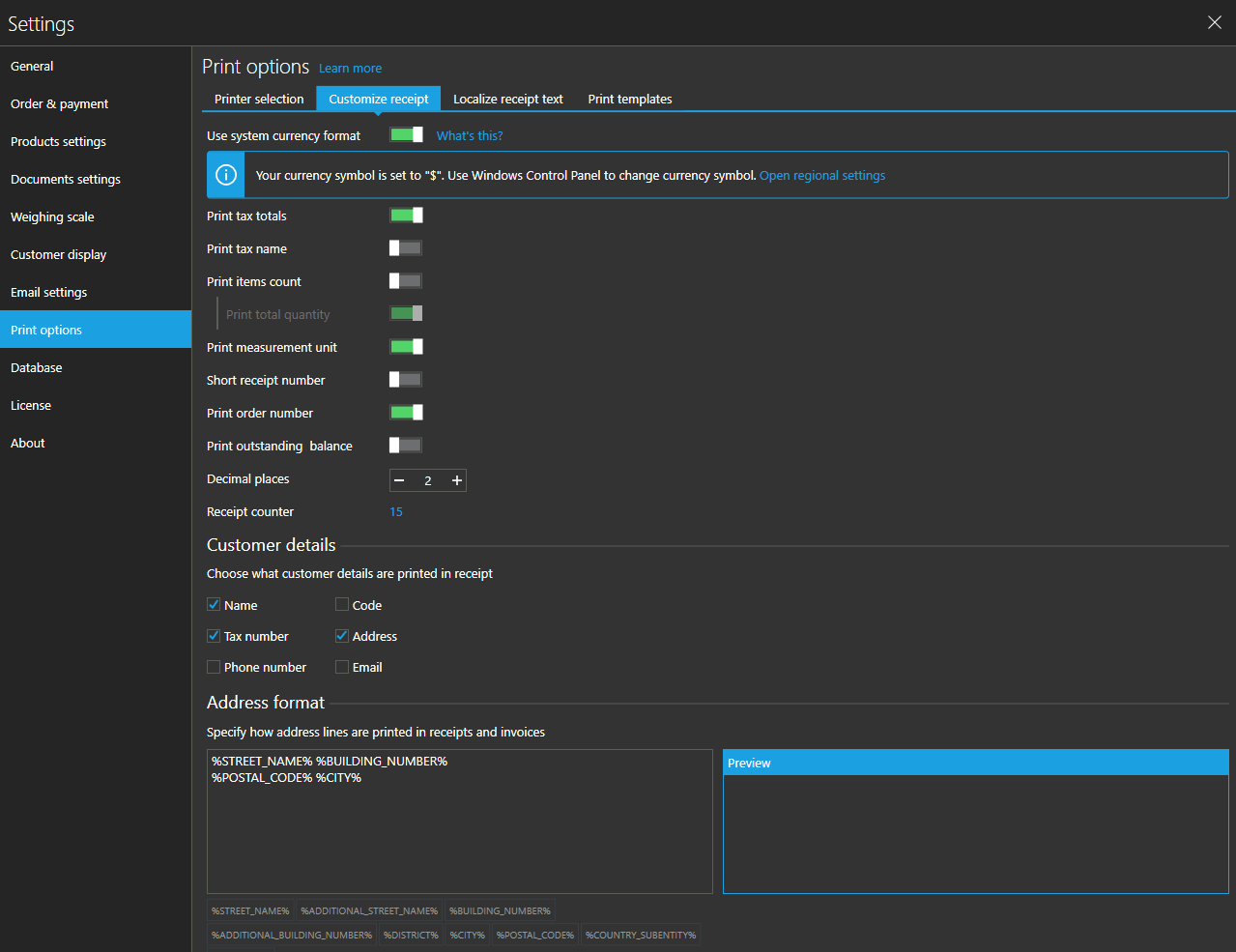This screenshot has height=952, width=1236.
Task: Open License section in sidebar
Action: 96,405
